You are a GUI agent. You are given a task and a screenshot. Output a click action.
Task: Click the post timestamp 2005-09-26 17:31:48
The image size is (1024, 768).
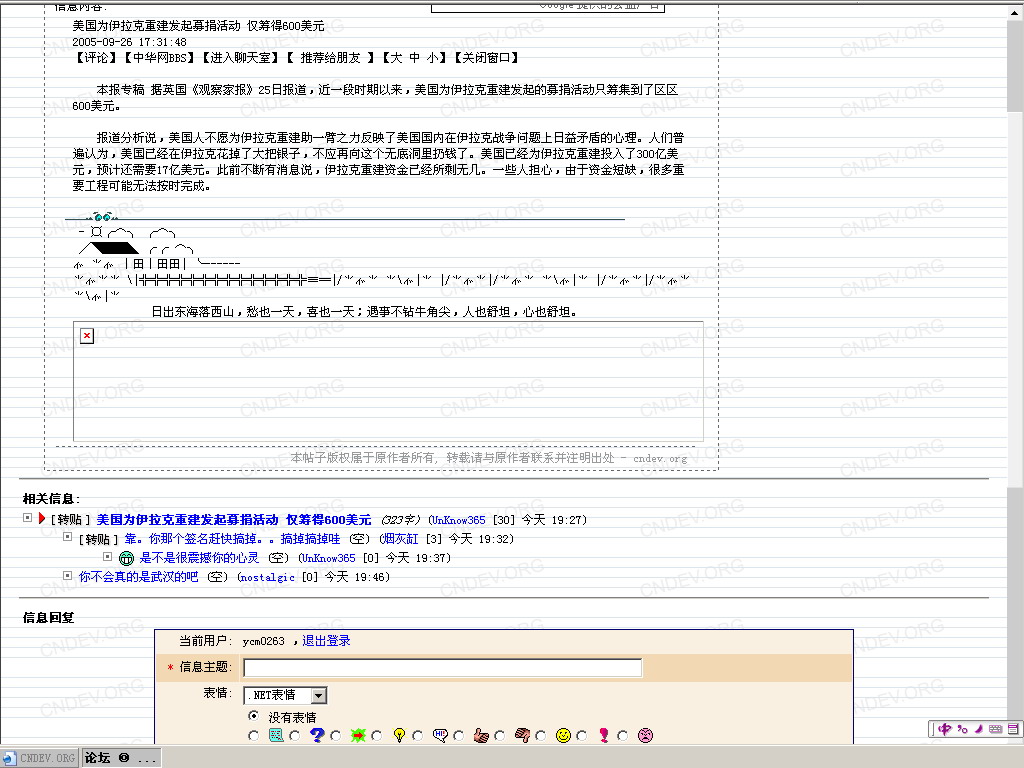(x=129, y=42)
